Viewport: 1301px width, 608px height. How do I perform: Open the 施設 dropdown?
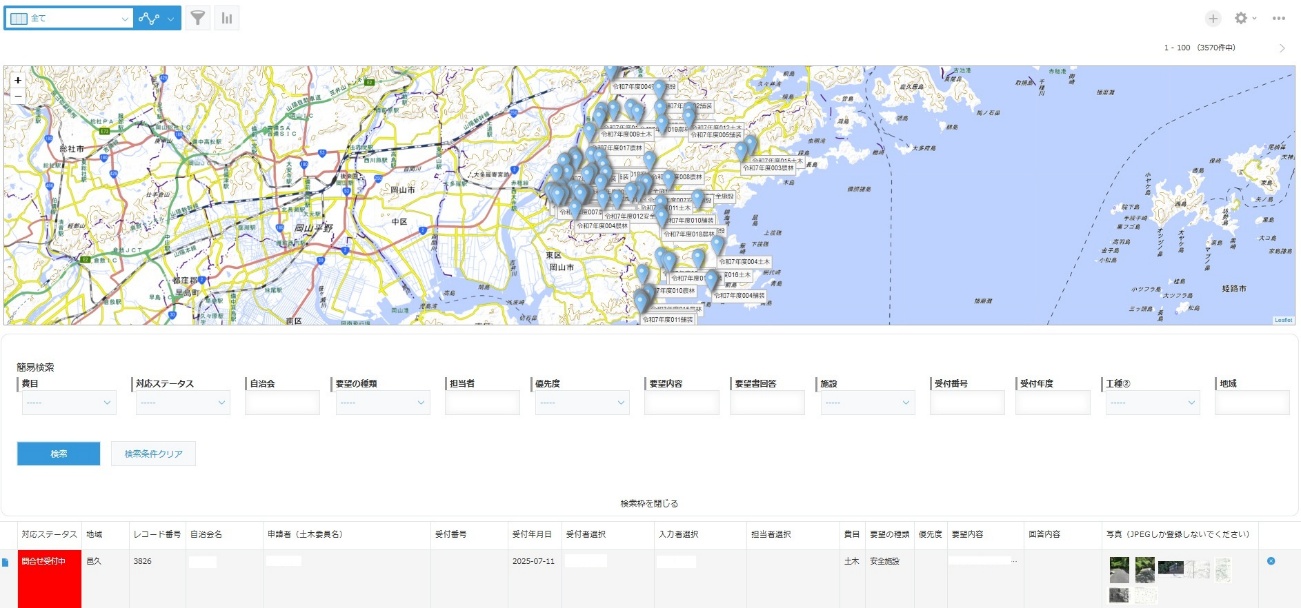(x=867, y=402)
